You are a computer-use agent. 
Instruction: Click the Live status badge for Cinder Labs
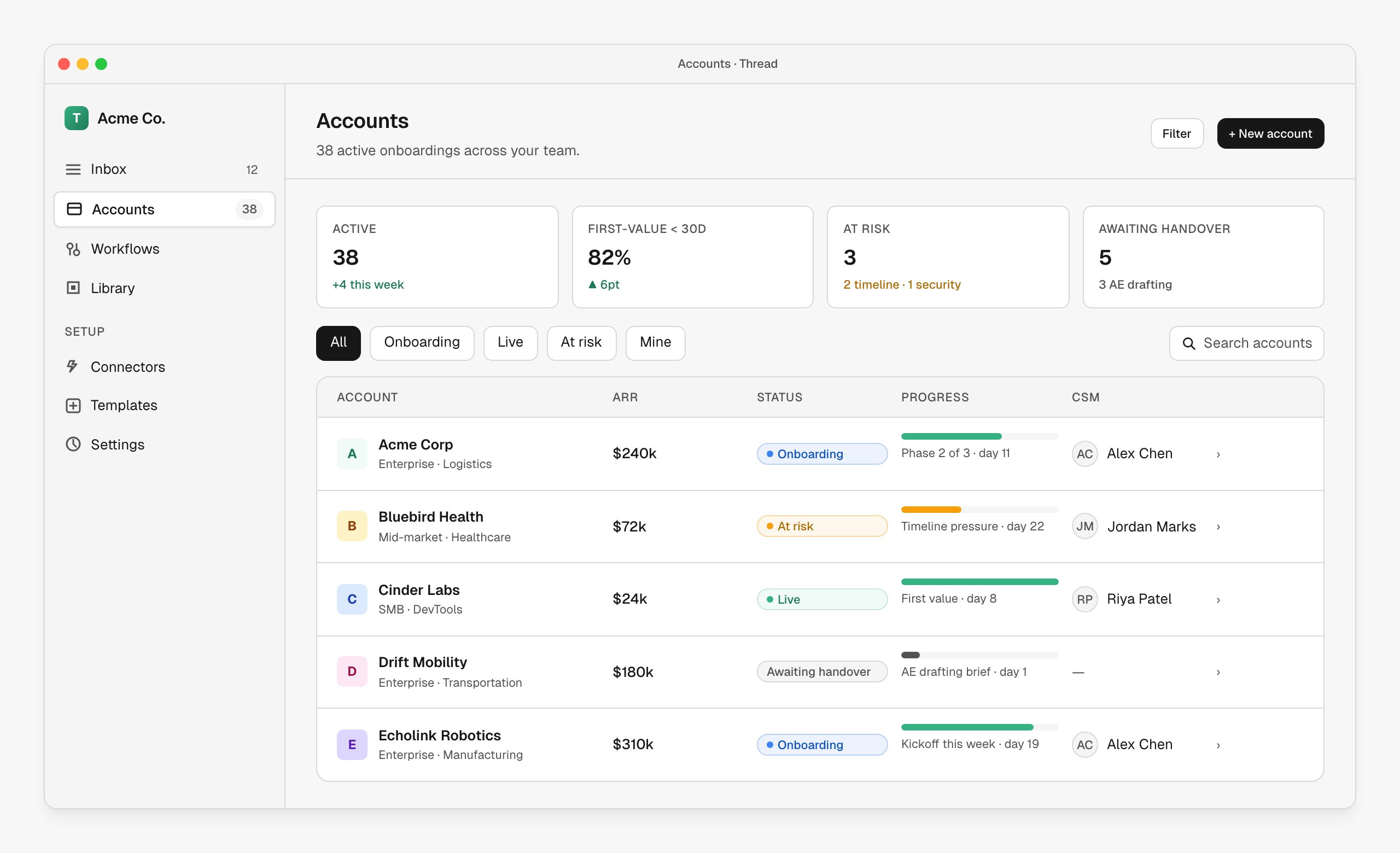tap(821, 599)
